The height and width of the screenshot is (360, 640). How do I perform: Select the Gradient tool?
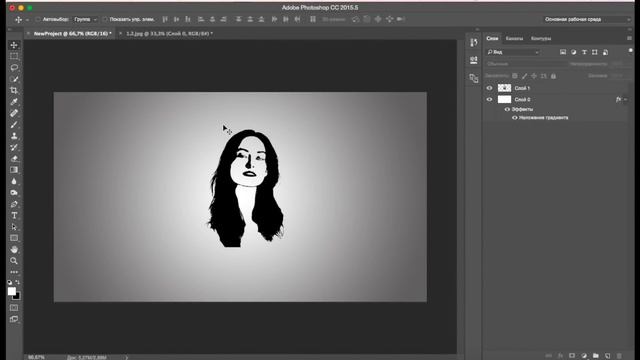(x=14, y=170)
